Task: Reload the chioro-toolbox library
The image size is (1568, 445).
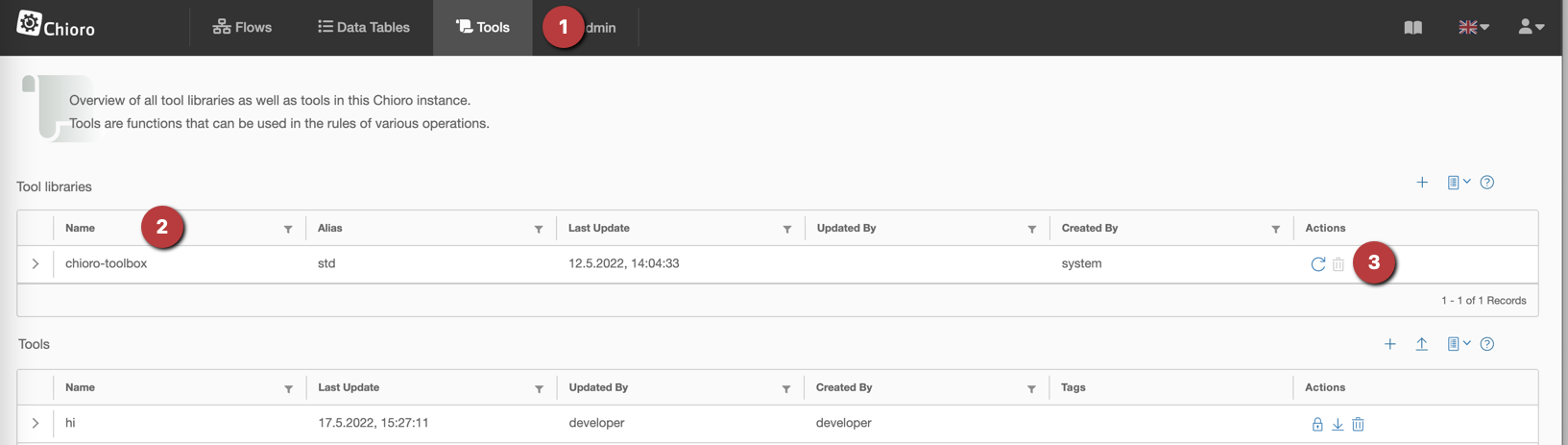Action: (x=1317, y=264)
